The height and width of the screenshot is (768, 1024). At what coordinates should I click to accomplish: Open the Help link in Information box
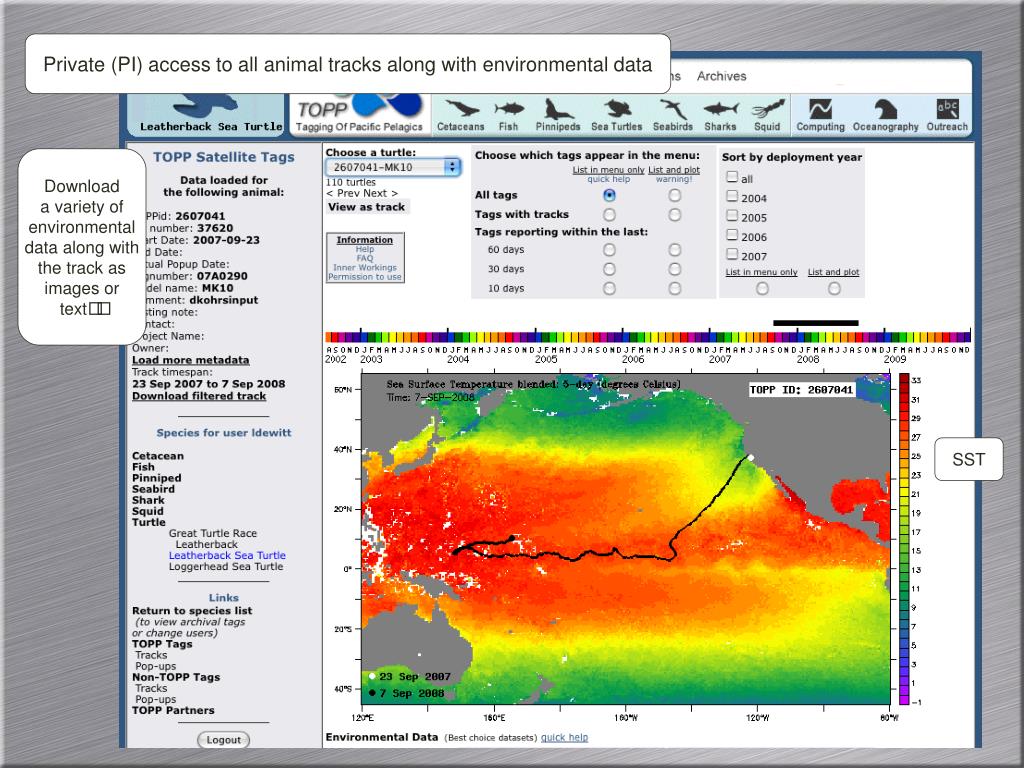coord(364,249)
